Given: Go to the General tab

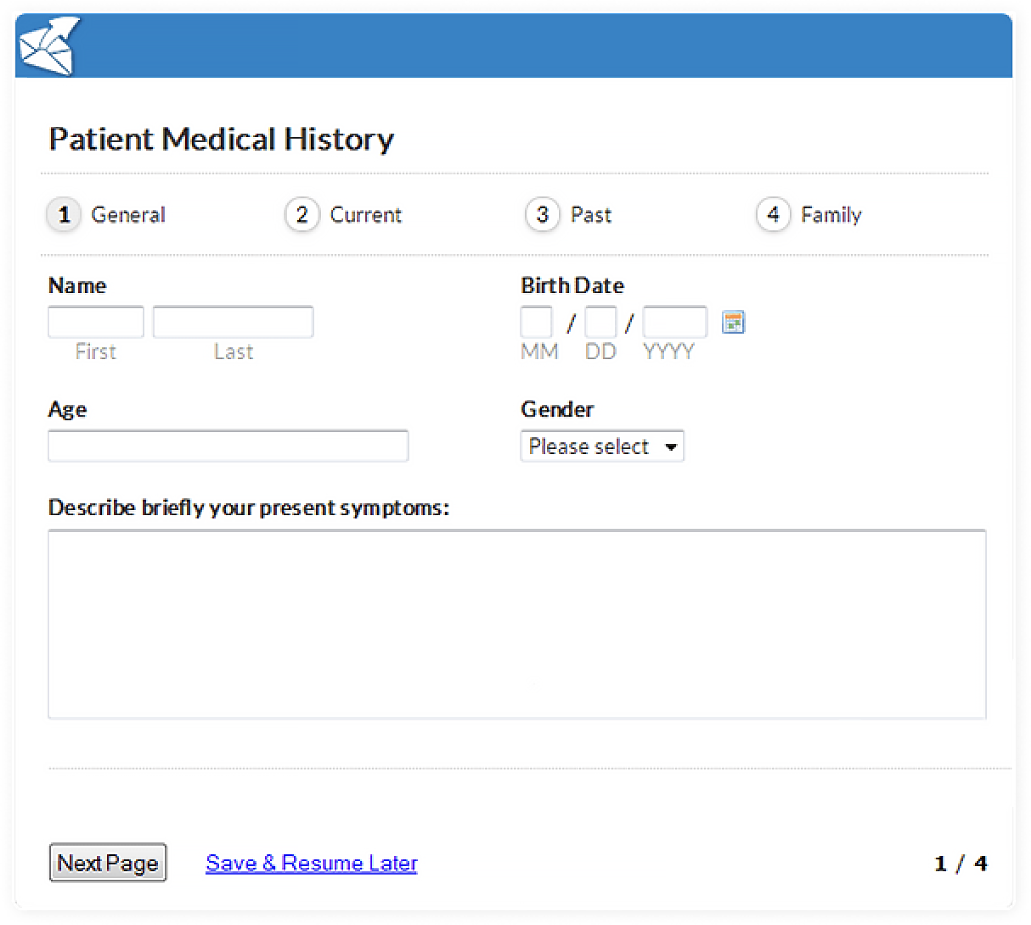Looking at the screenshot, I should [128, 215].
